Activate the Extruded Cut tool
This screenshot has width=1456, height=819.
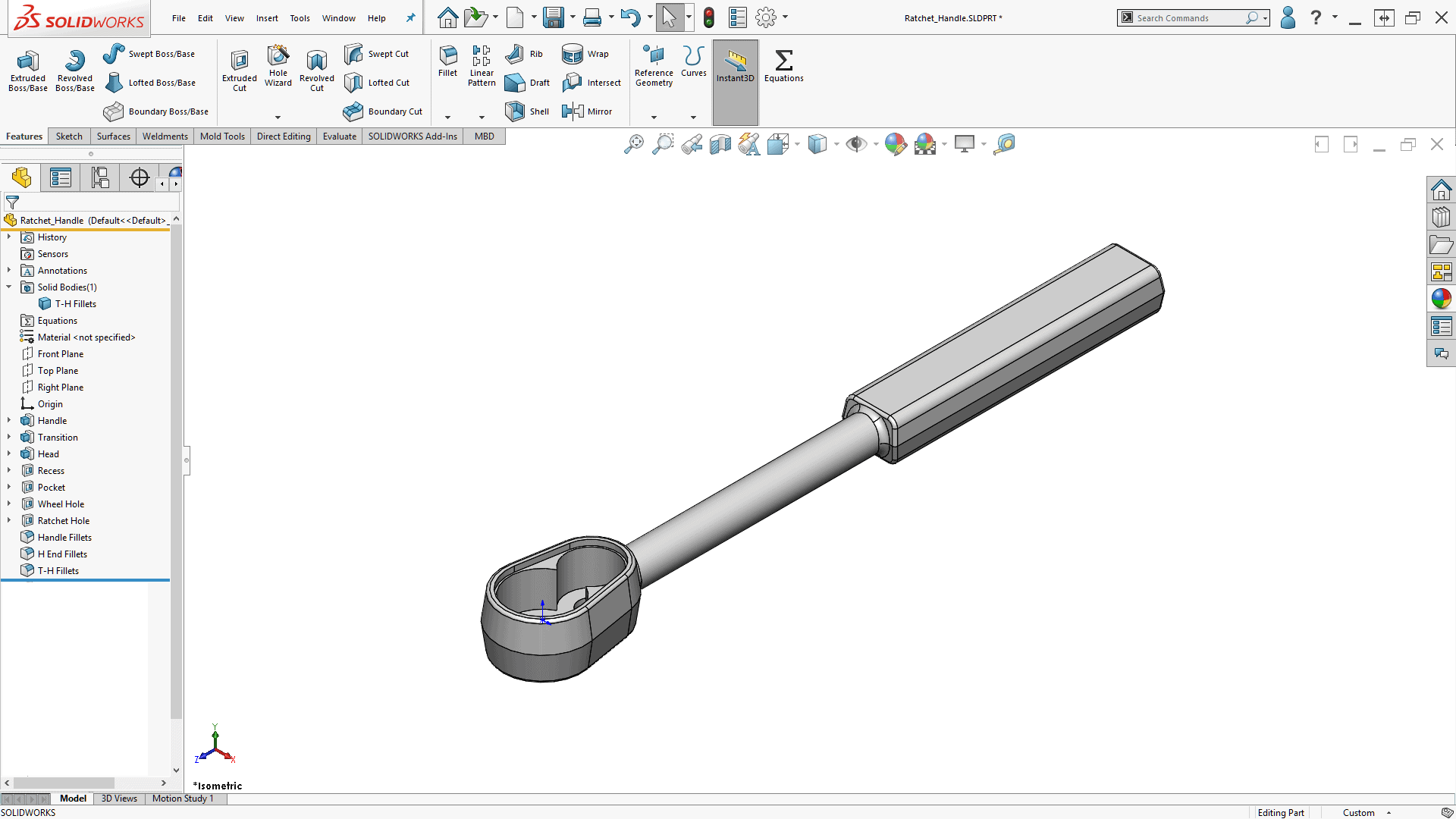tap(240, 70)
